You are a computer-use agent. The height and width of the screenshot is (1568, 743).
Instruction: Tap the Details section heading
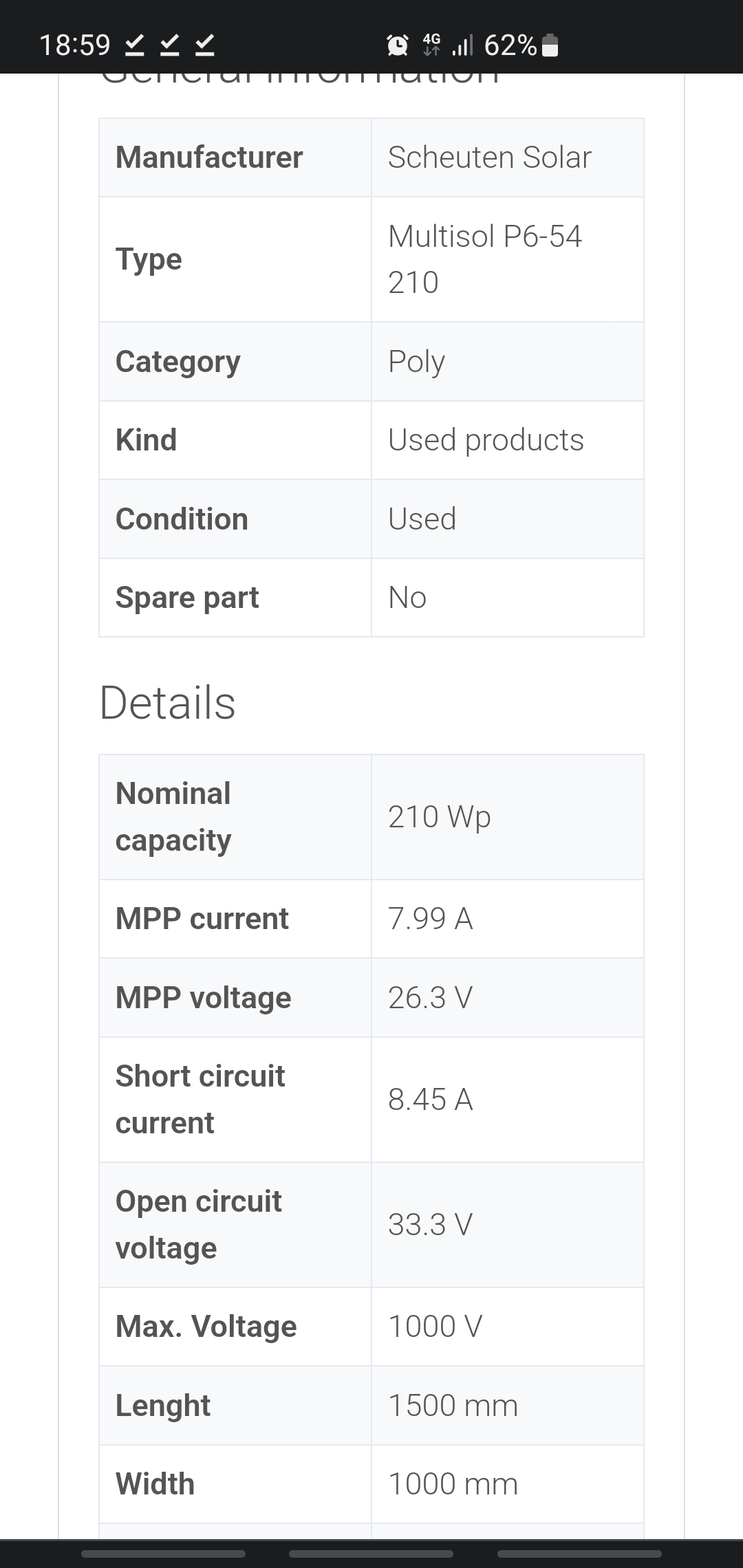(167, 703)
